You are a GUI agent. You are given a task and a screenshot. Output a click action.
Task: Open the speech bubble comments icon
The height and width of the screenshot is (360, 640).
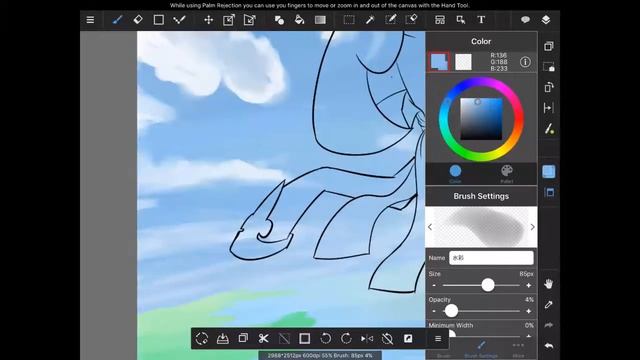pyautogui.click(x=525, y=20)
